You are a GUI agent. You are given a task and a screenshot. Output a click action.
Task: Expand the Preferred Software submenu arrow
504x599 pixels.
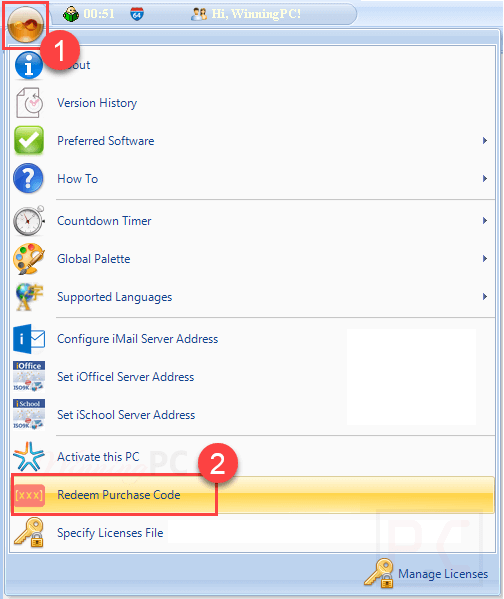click(x=485, y=141)
